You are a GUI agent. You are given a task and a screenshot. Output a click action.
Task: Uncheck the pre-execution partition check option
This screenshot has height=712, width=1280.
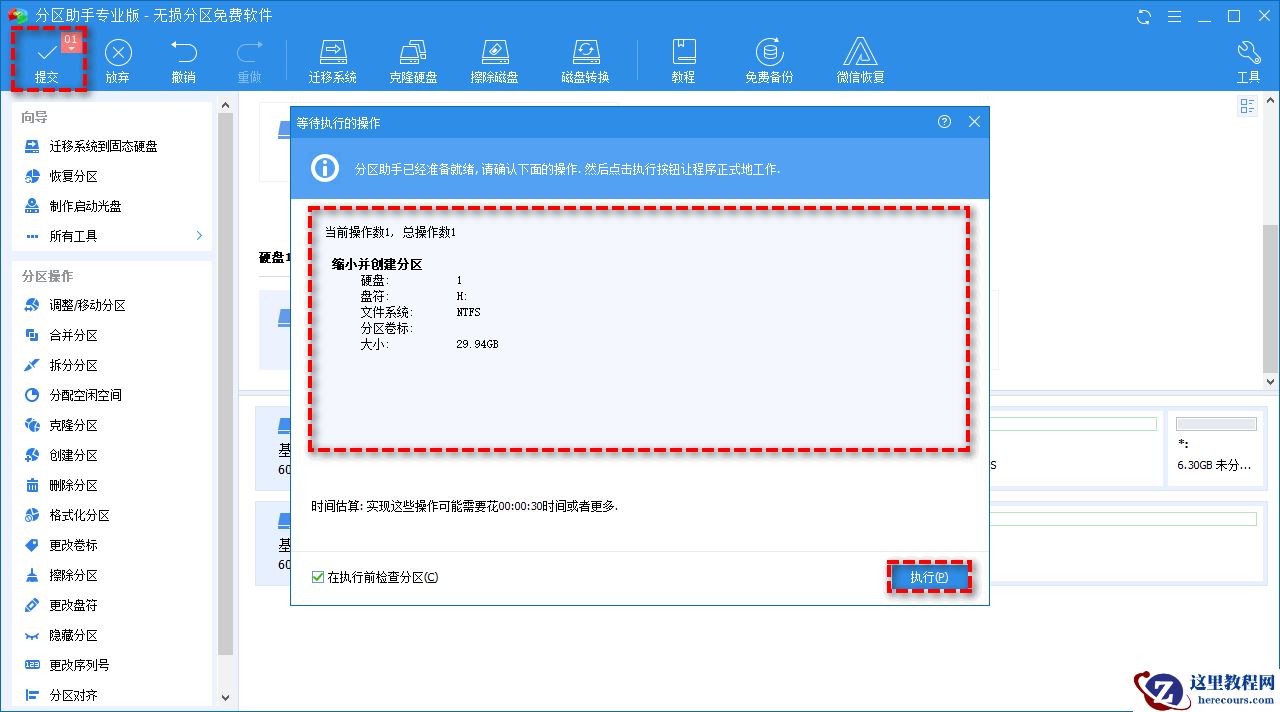point(317,576)
